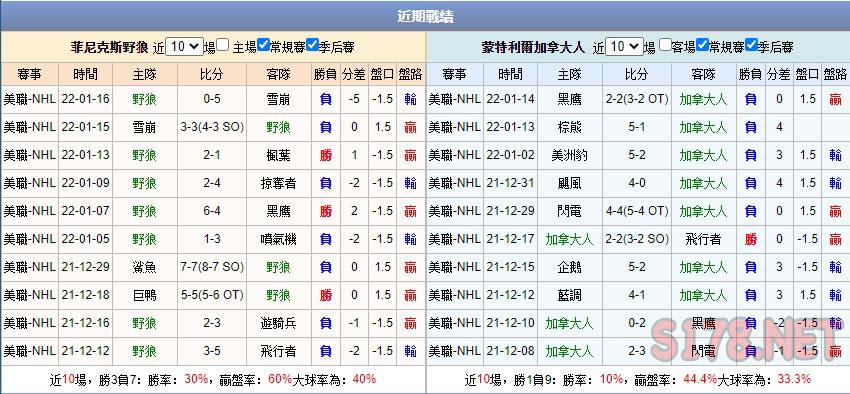Viewport: 850px width, 394px height.
Task: Open the 加拿大人 recent games count dropdown
Action: [624, 47]
